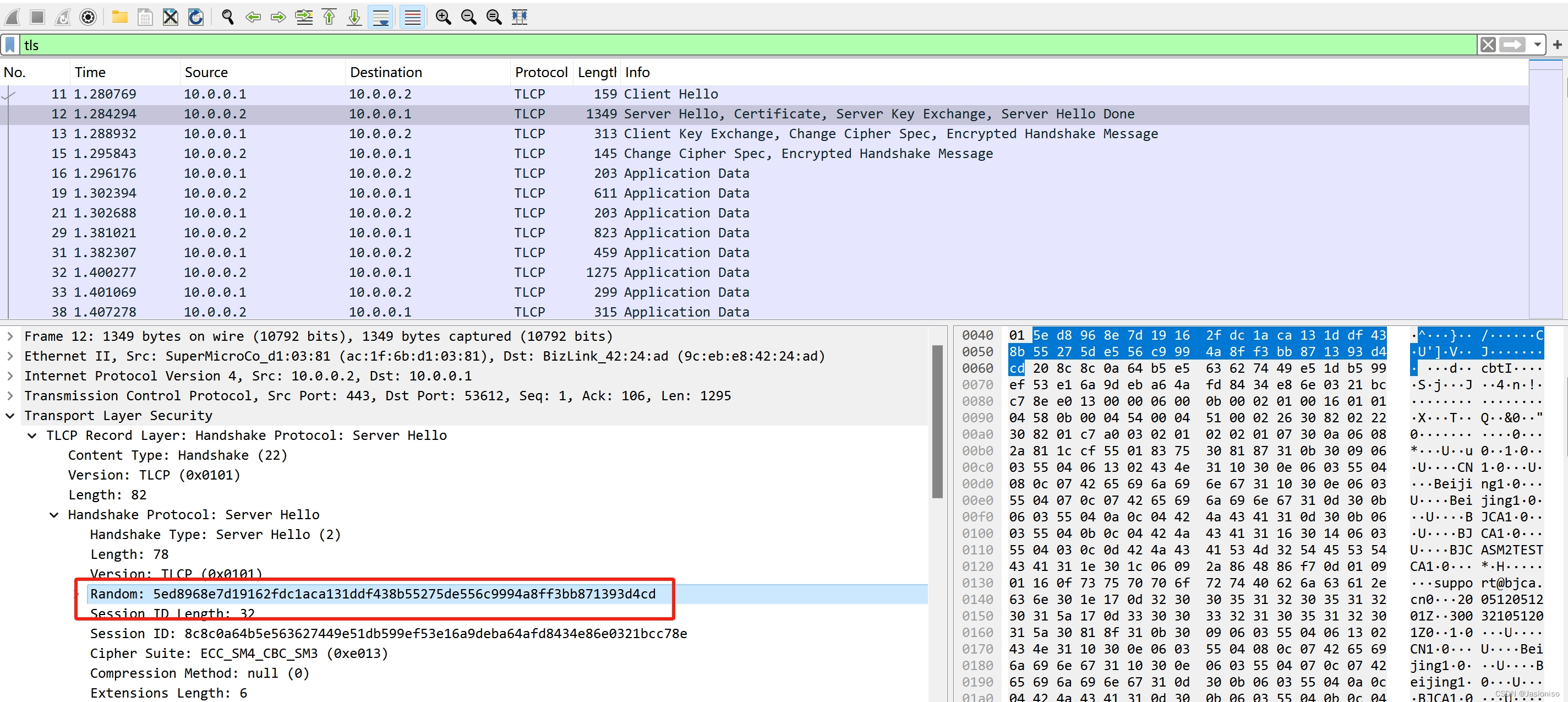Zoom in on the packet list text
The height and width of the screenshot is (702, 1568).
[x=443, y=17]
